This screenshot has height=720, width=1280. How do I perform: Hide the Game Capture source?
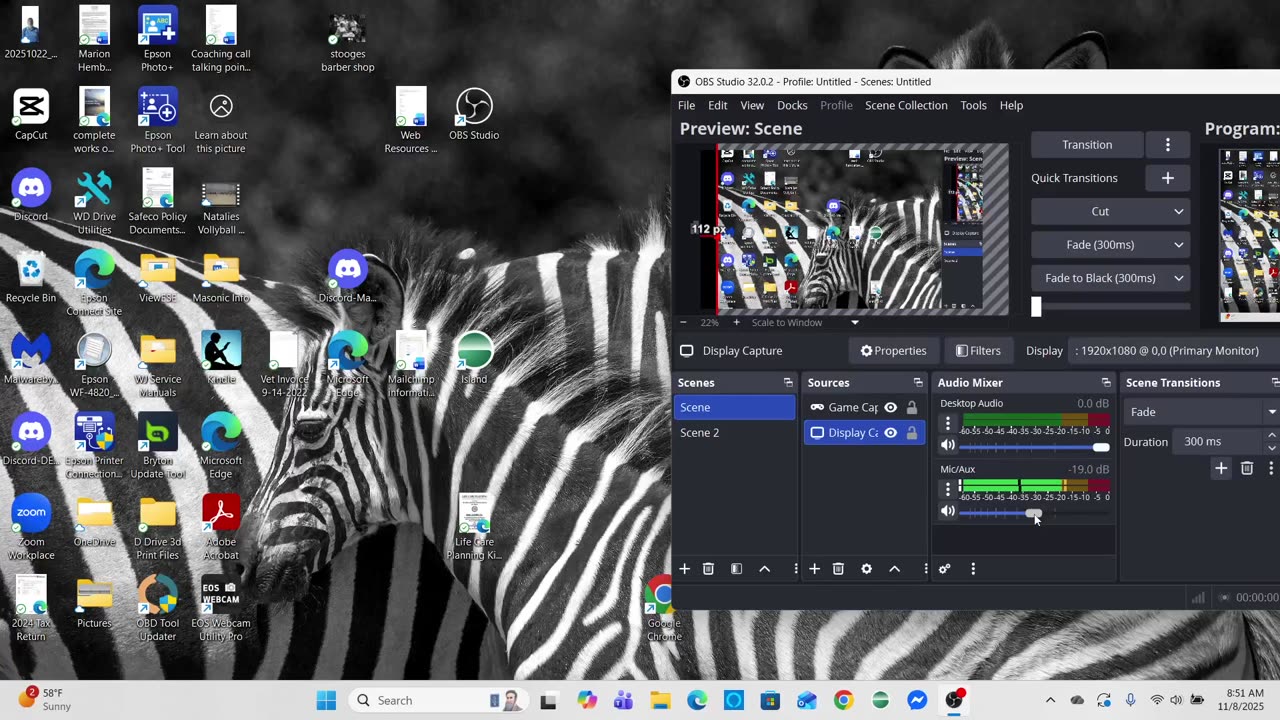[x=890, y=407]
